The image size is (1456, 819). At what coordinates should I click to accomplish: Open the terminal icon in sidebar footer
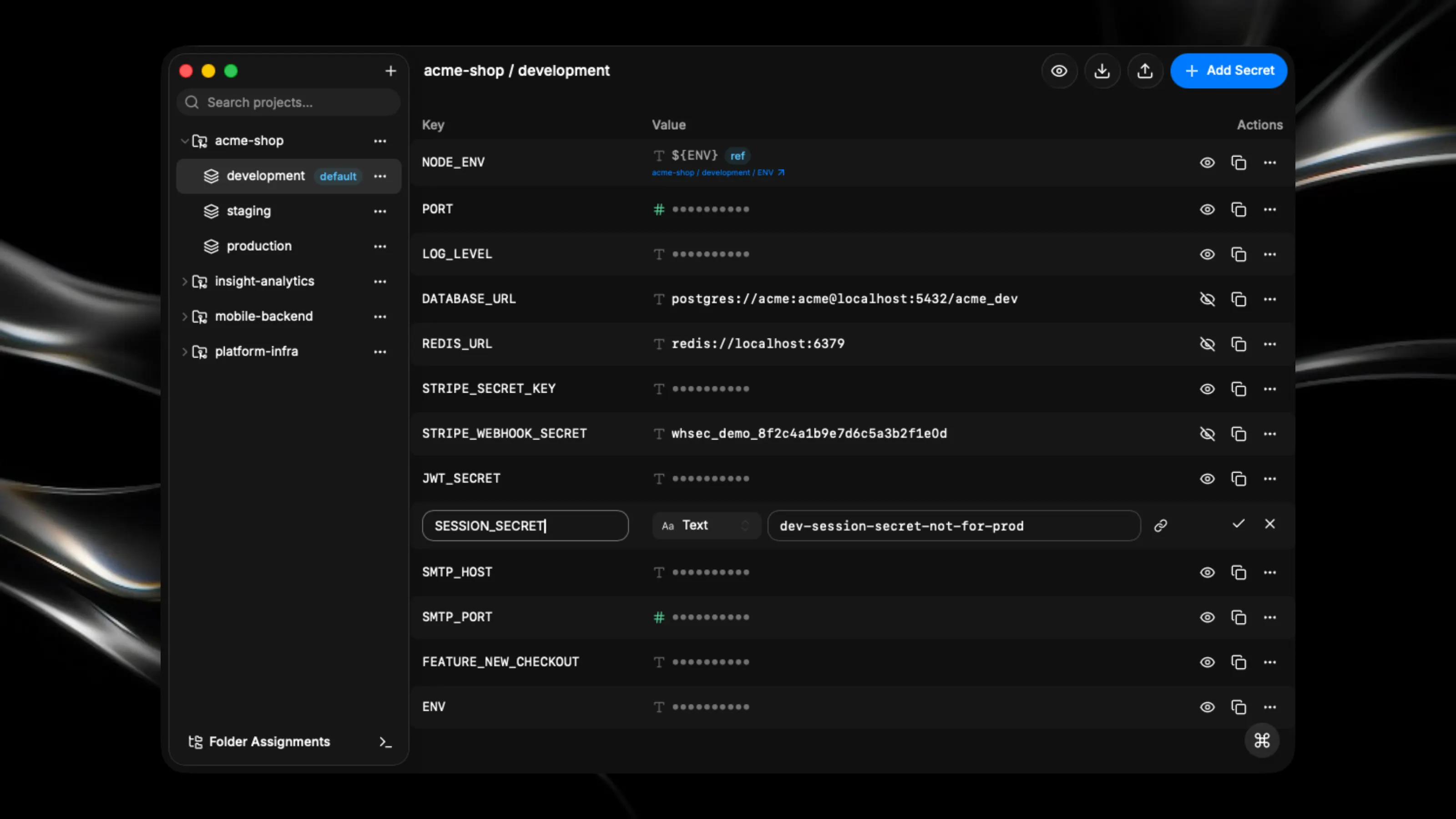point(385,742)
